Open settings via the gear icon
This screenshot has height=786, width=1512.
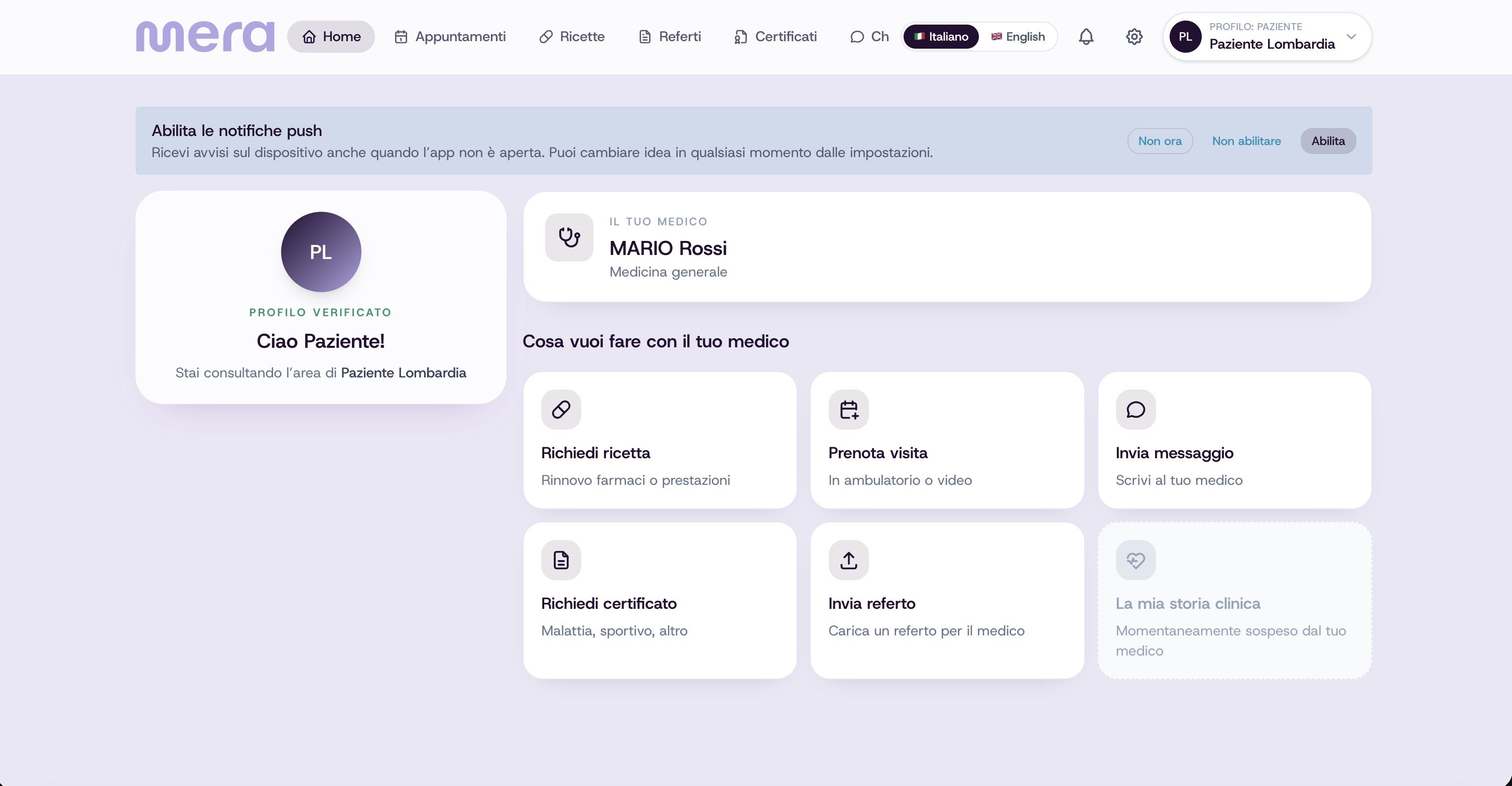[x=1134, y=37]
